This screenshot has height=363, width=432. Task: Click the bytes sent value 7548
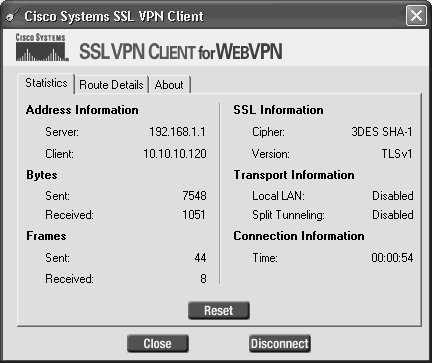coord(194,196)
